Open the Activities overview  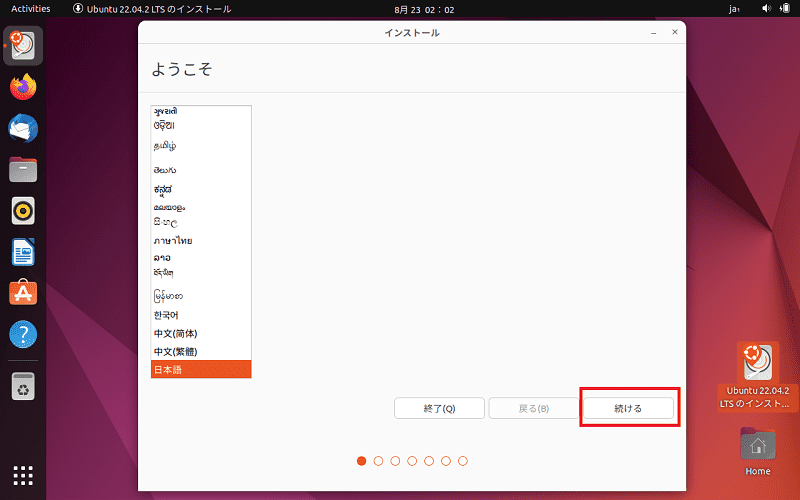click(x=31, y=9)
